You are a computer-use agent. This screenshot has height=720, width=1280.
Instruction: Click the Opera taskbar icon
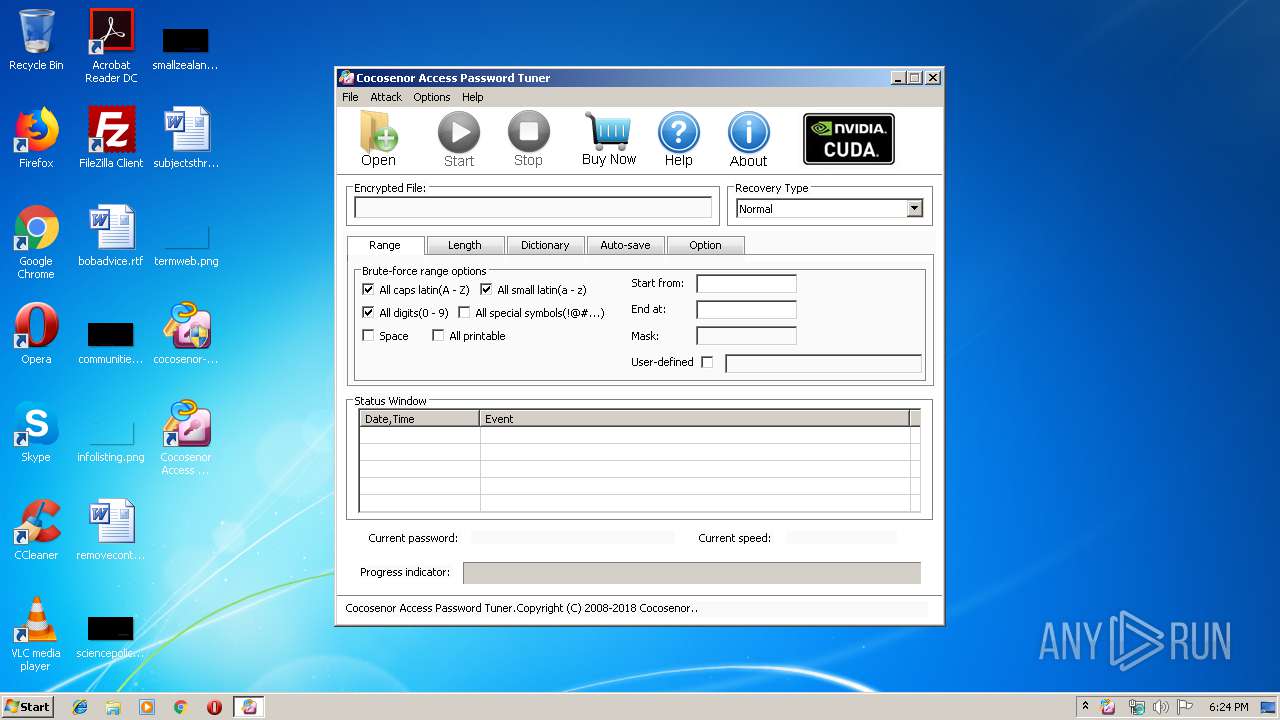pos(214,707)
